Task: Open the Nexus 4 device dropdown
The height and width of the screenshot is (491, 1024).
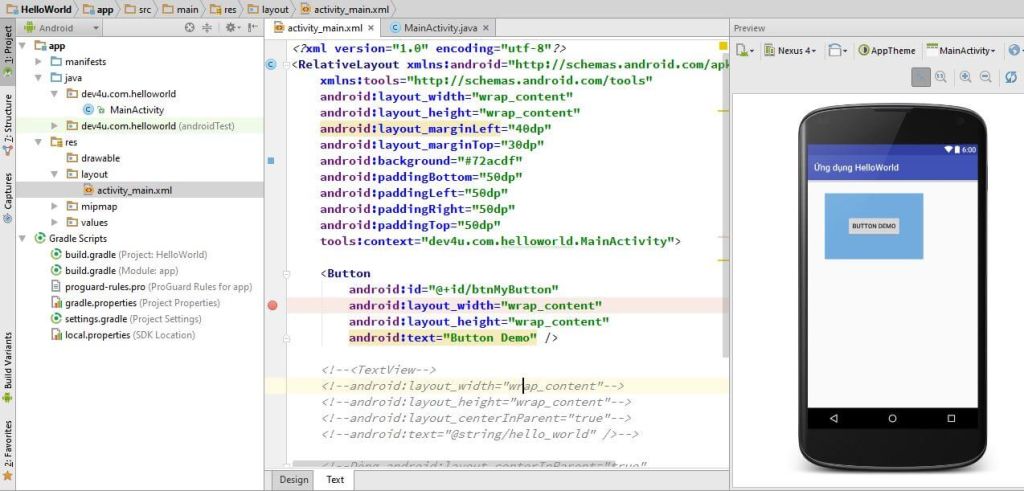Action: tap(790, 50)
